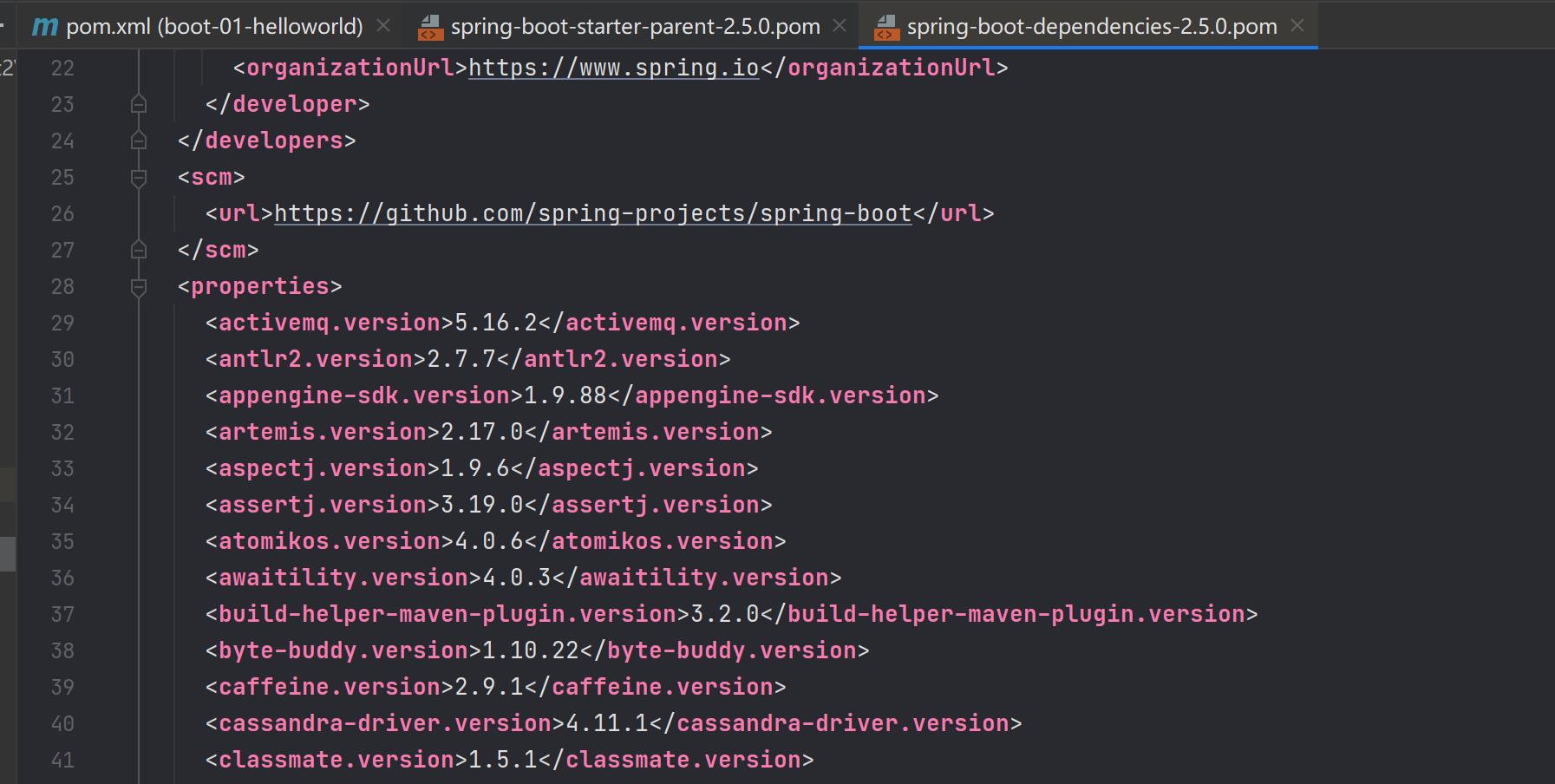Image resolution: width=1555 pixels, height=784 pixels.
Task: Click the assertj version value 3.19.0
Action: [x=482, y=505]
